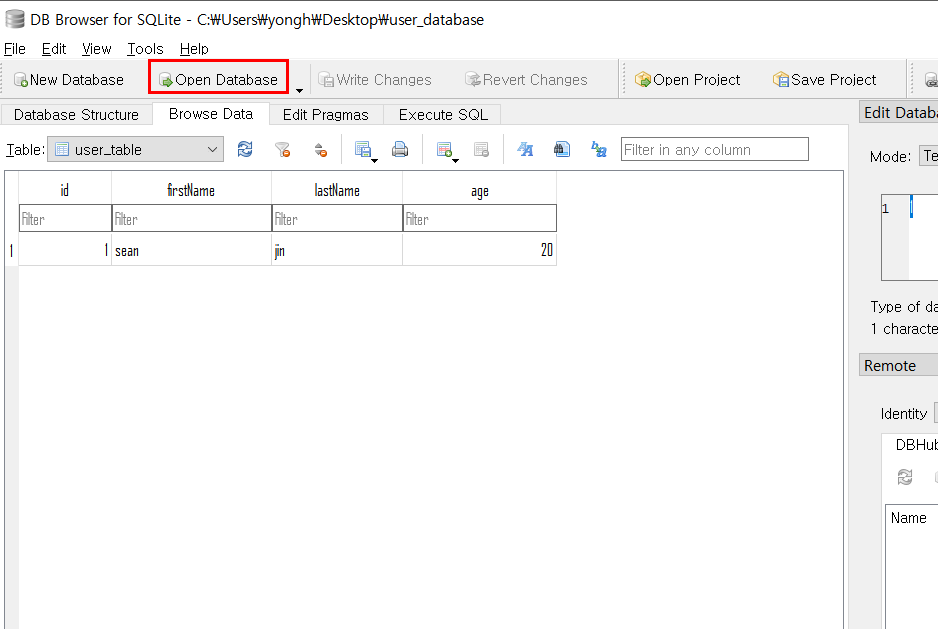Click inside the Edit cell text area
Image resolution: width=938 pixels, height=629 pixels.
924,237
